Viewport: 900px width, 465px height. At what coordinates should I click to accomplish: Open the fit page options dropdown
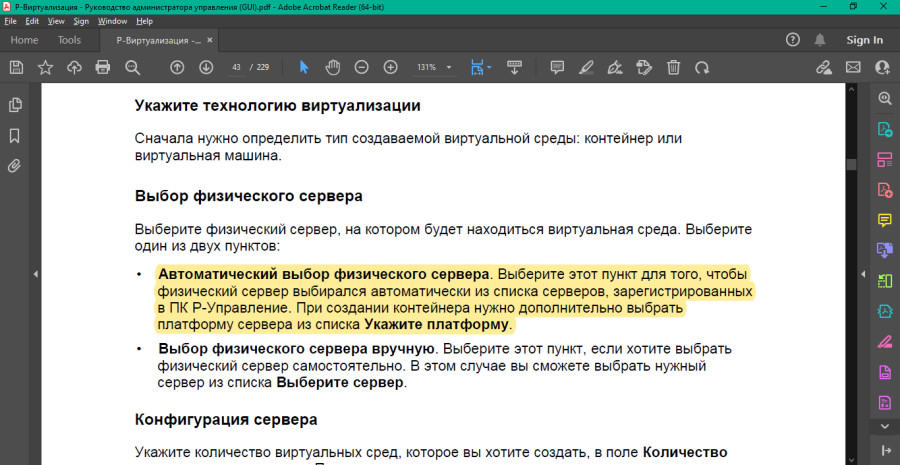[x=487, y=67]
